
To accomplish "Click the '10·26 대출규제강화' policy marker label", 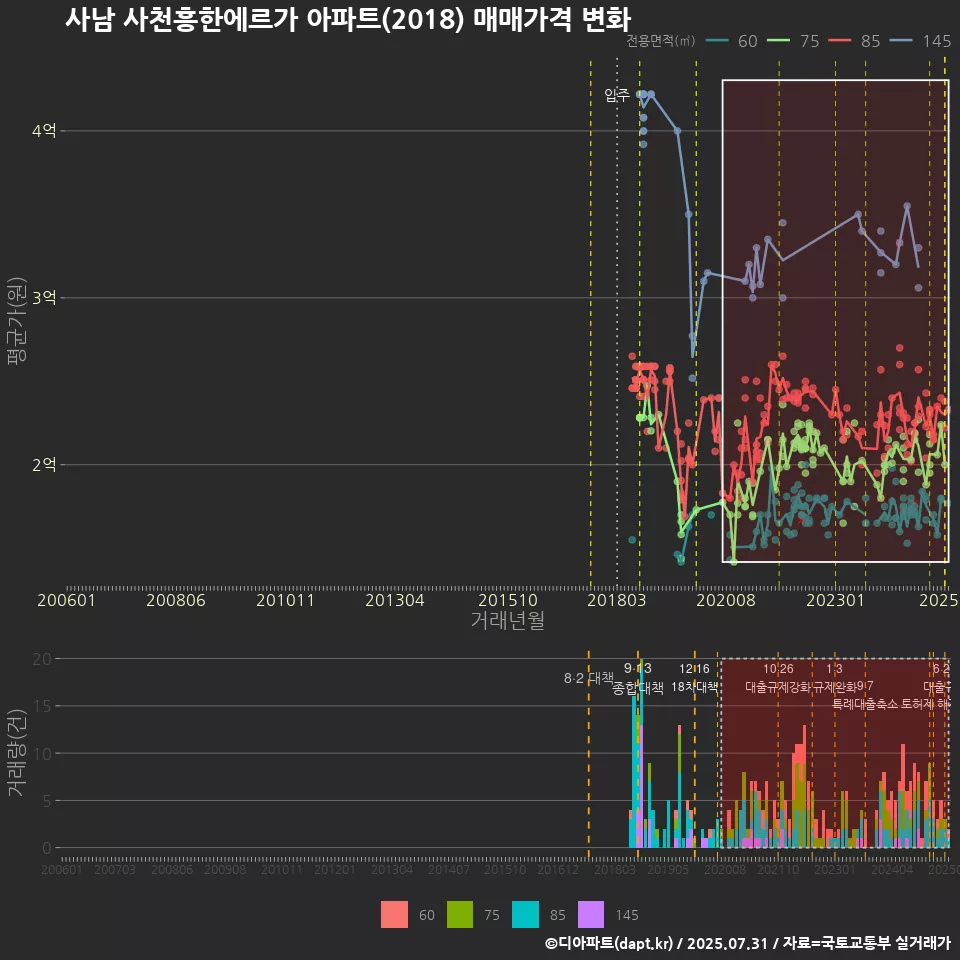I will tap(778, 678).
